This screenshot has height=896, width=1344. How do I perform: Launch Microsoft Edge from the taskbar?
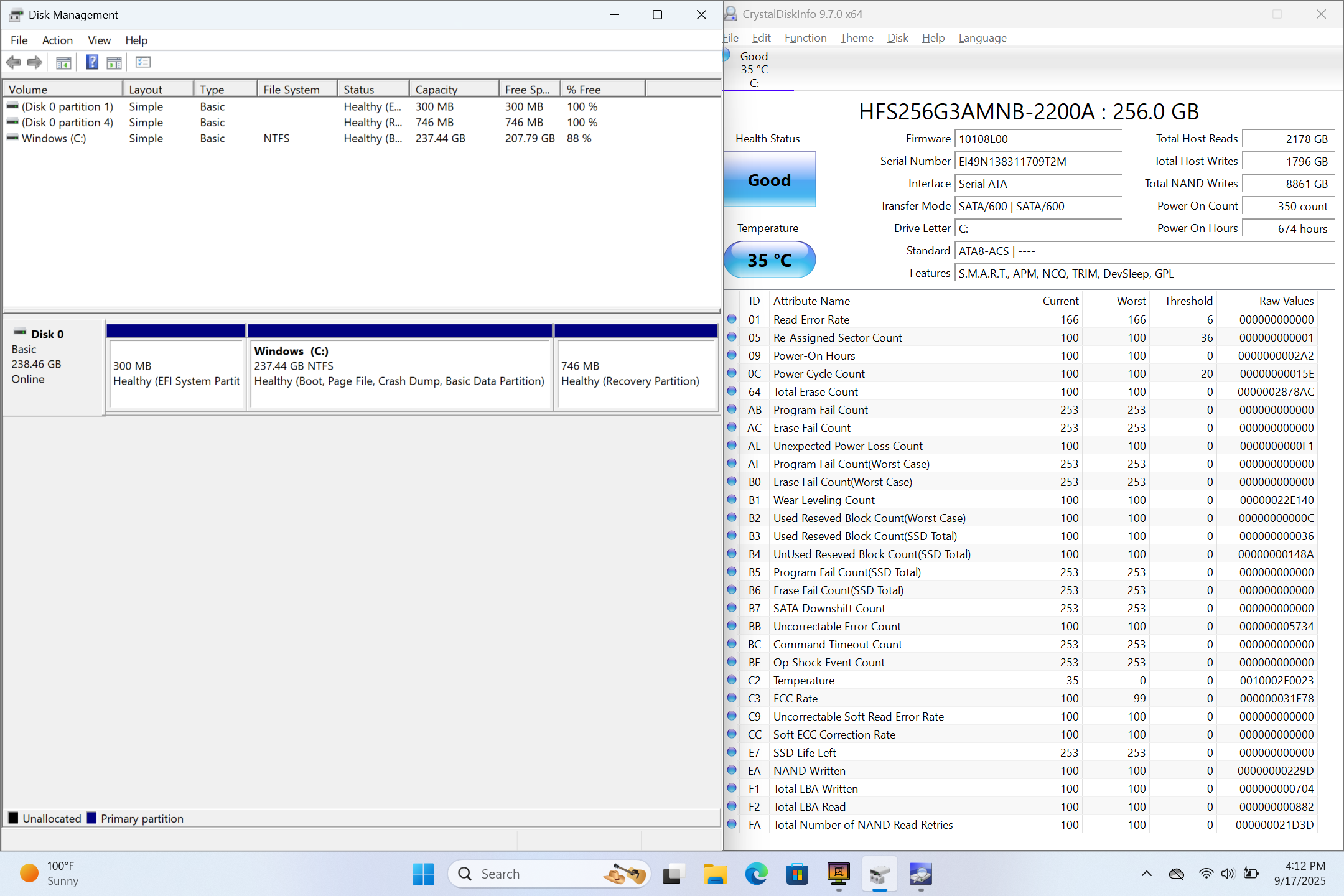click(756, 874)
